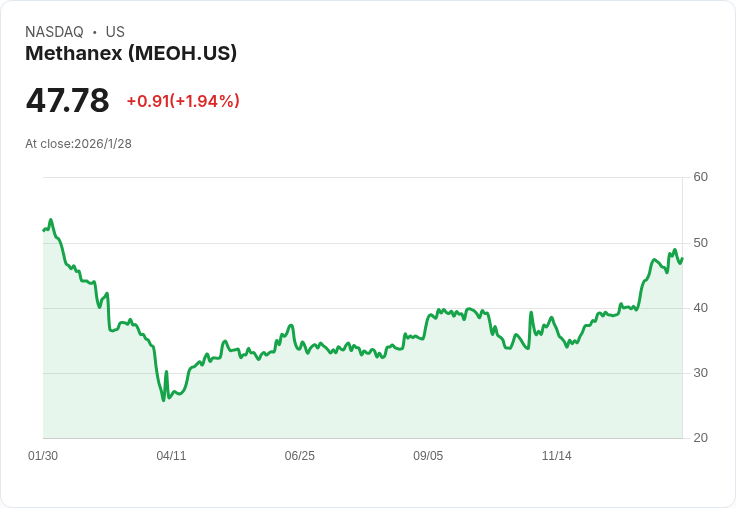This screenshot has width=736, height=508.
Task: Open the Methanex (MEOH.US) title
Action: pyautogui.click(x=131, y=54)
